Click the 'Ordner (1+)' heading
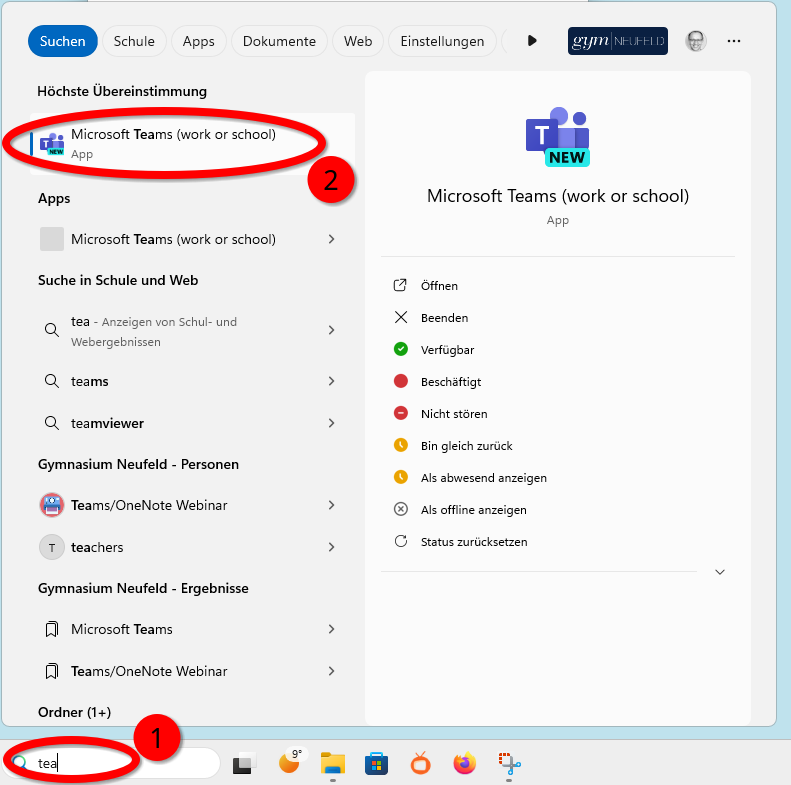 point(75,712)
